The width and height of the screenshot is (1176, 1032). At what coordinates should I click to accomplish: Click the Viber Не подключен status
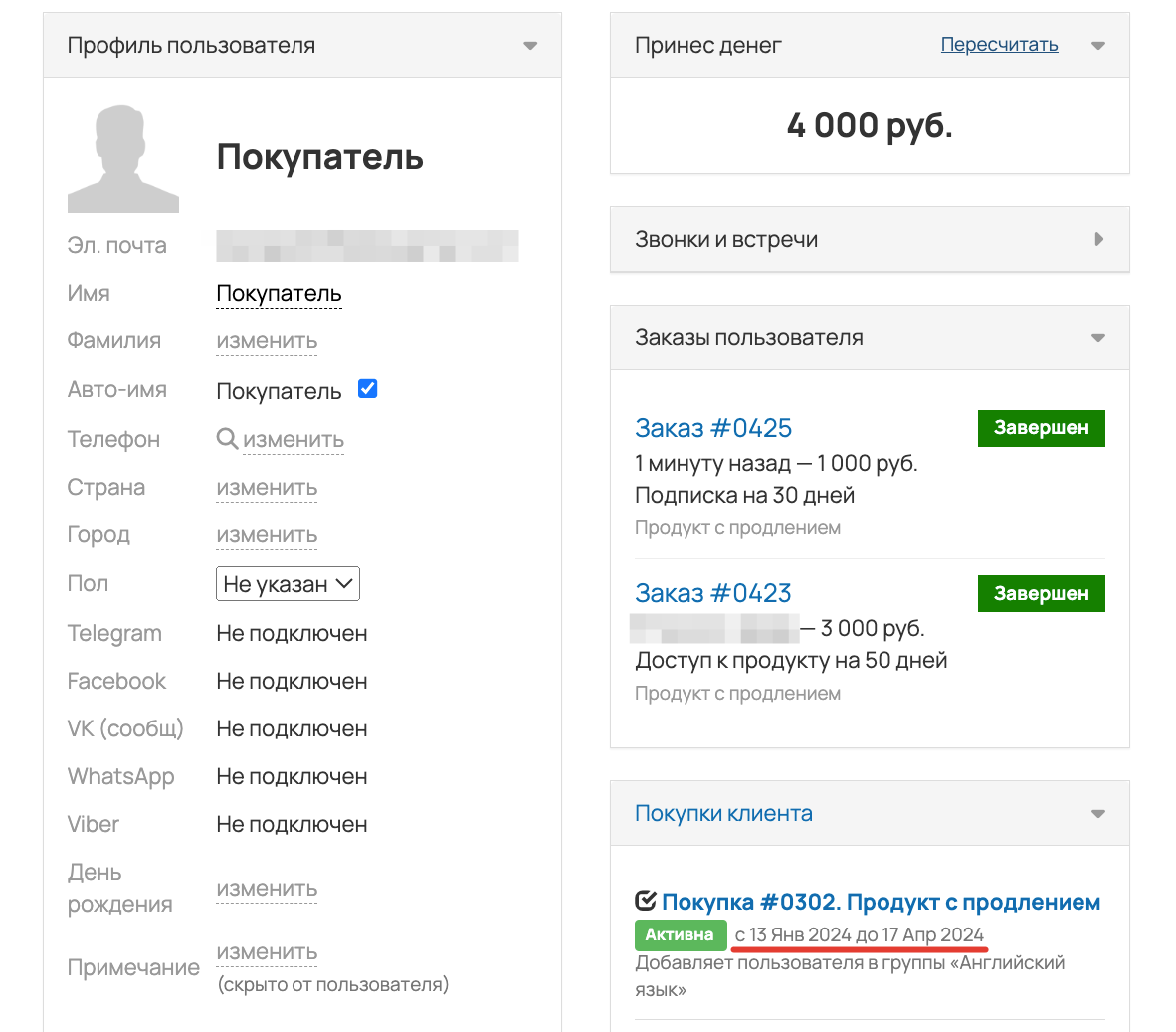(x=292, y=825)
